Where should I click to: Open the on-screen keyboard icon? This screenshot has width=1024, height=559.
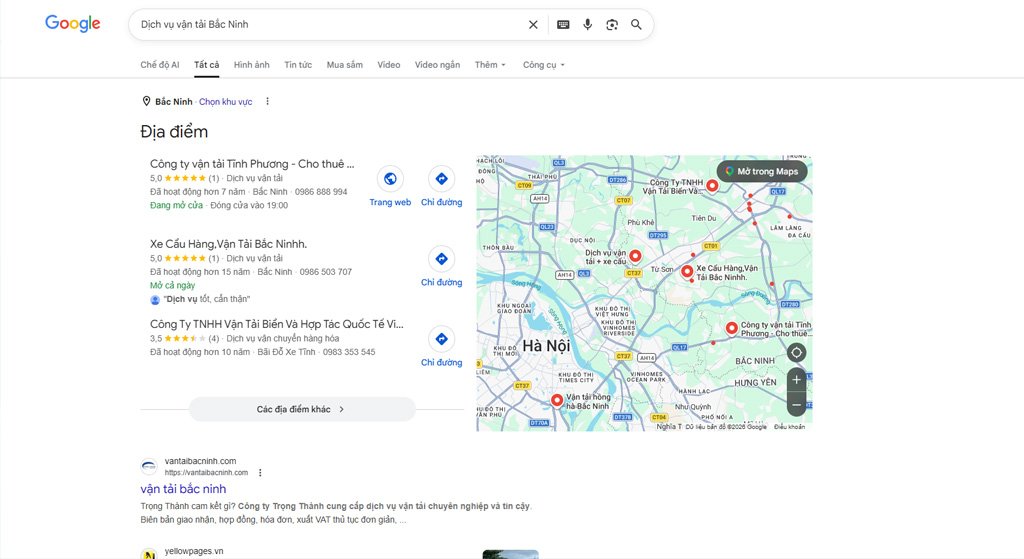coord(563,24)
